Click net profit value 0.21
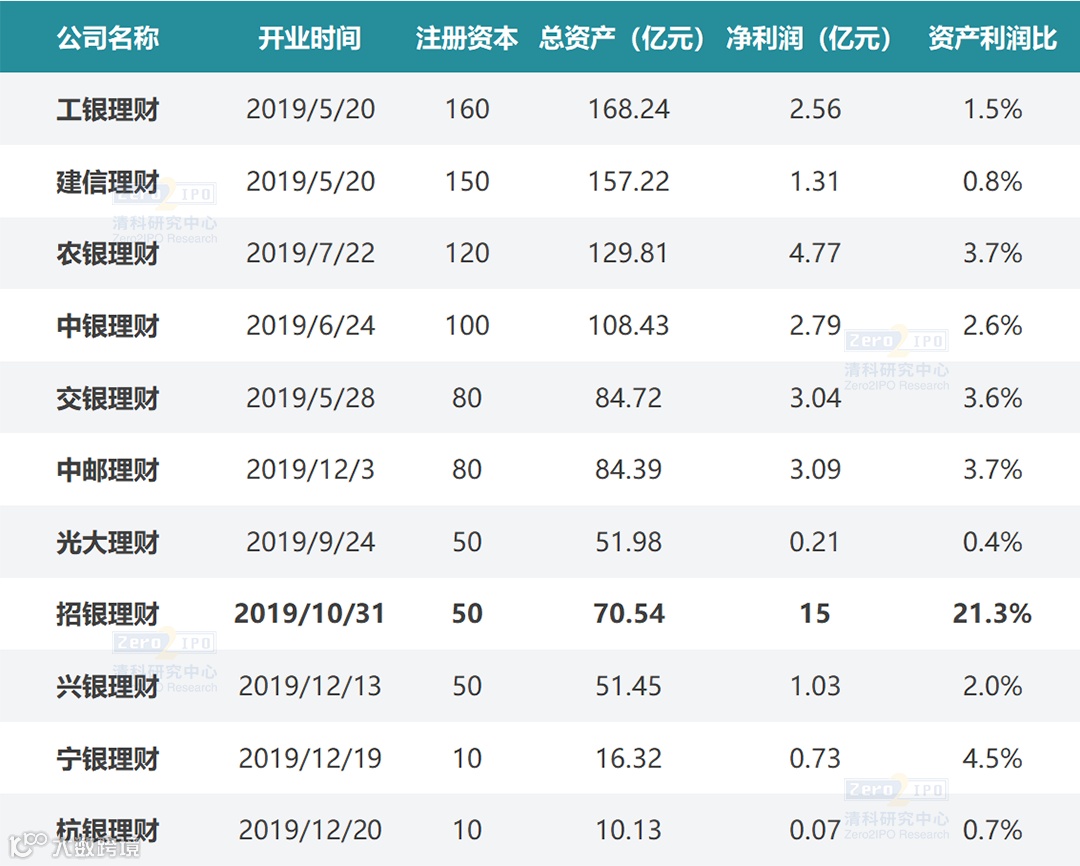 click(x=815, y=542)
